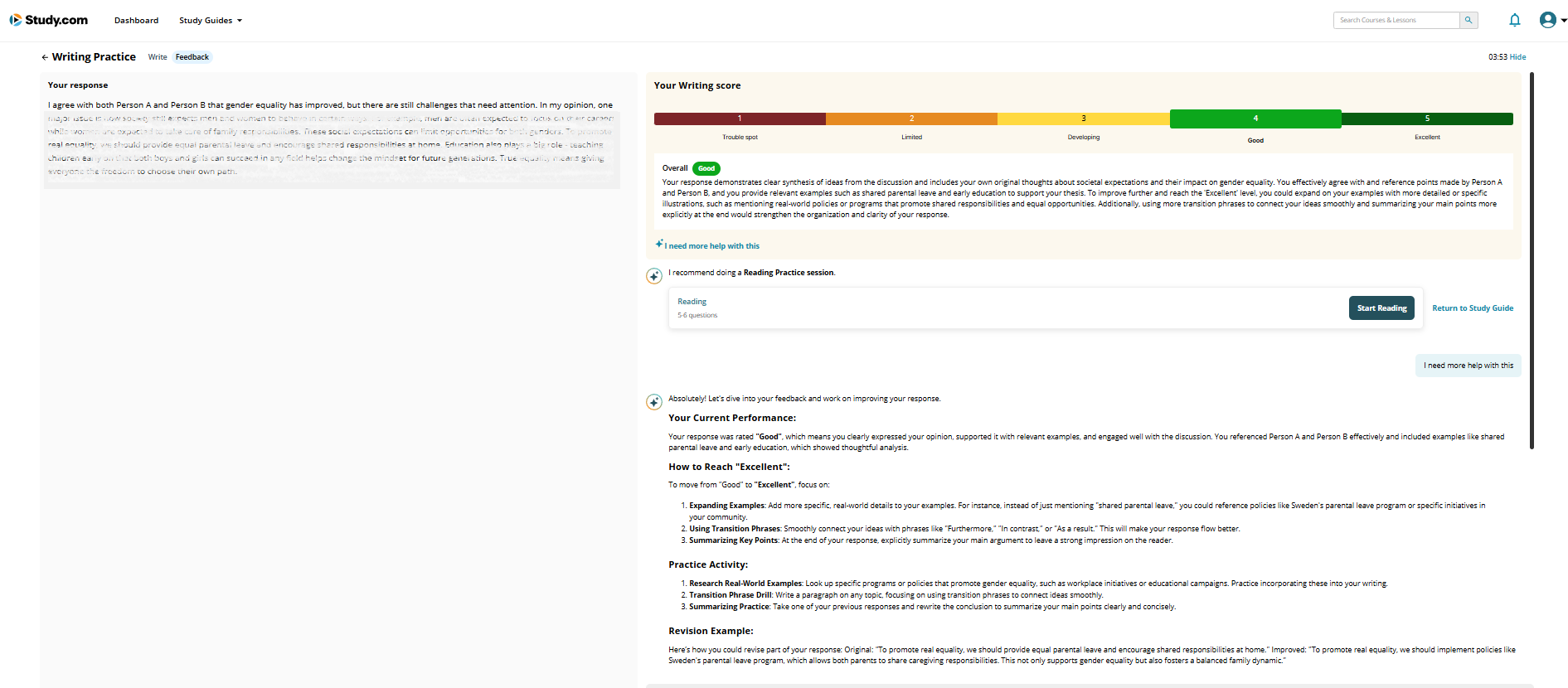
Task: Open the Reading link in recommendation card
Action: tap(692, 302)
